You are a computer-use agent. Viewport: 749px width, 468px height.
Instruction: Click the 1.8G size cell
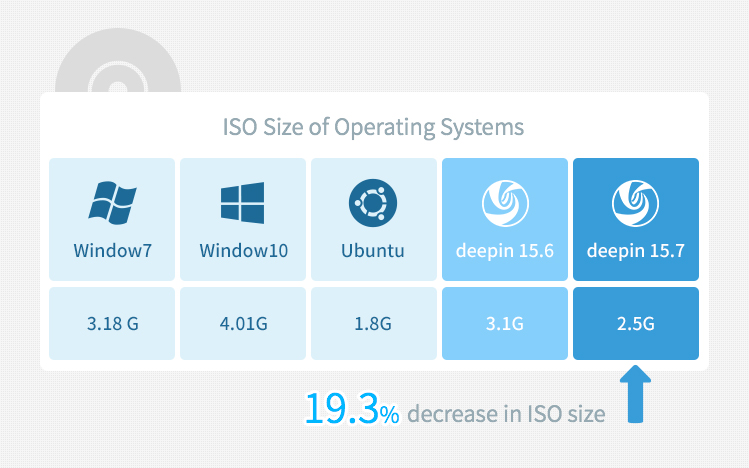(x=374, y=323)
